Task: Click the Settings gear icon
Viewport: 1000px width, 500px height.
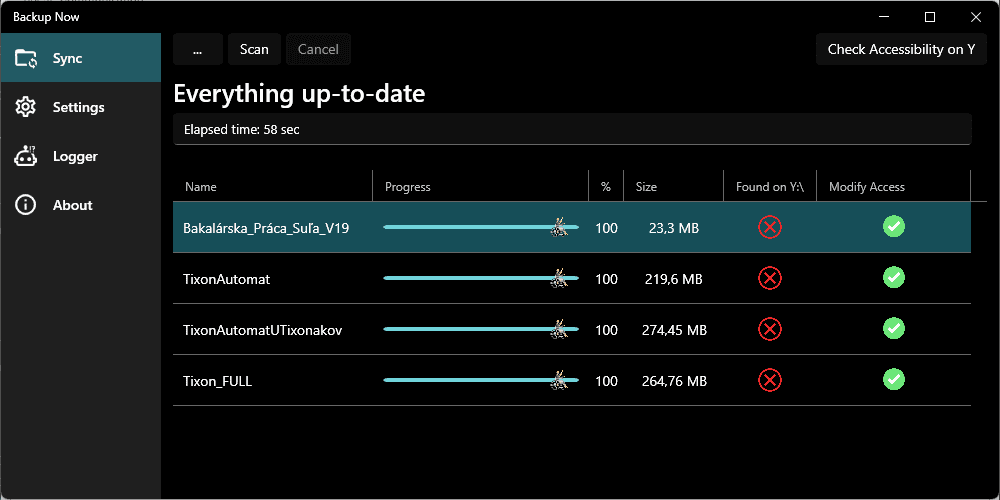Action: pos(26,107)
